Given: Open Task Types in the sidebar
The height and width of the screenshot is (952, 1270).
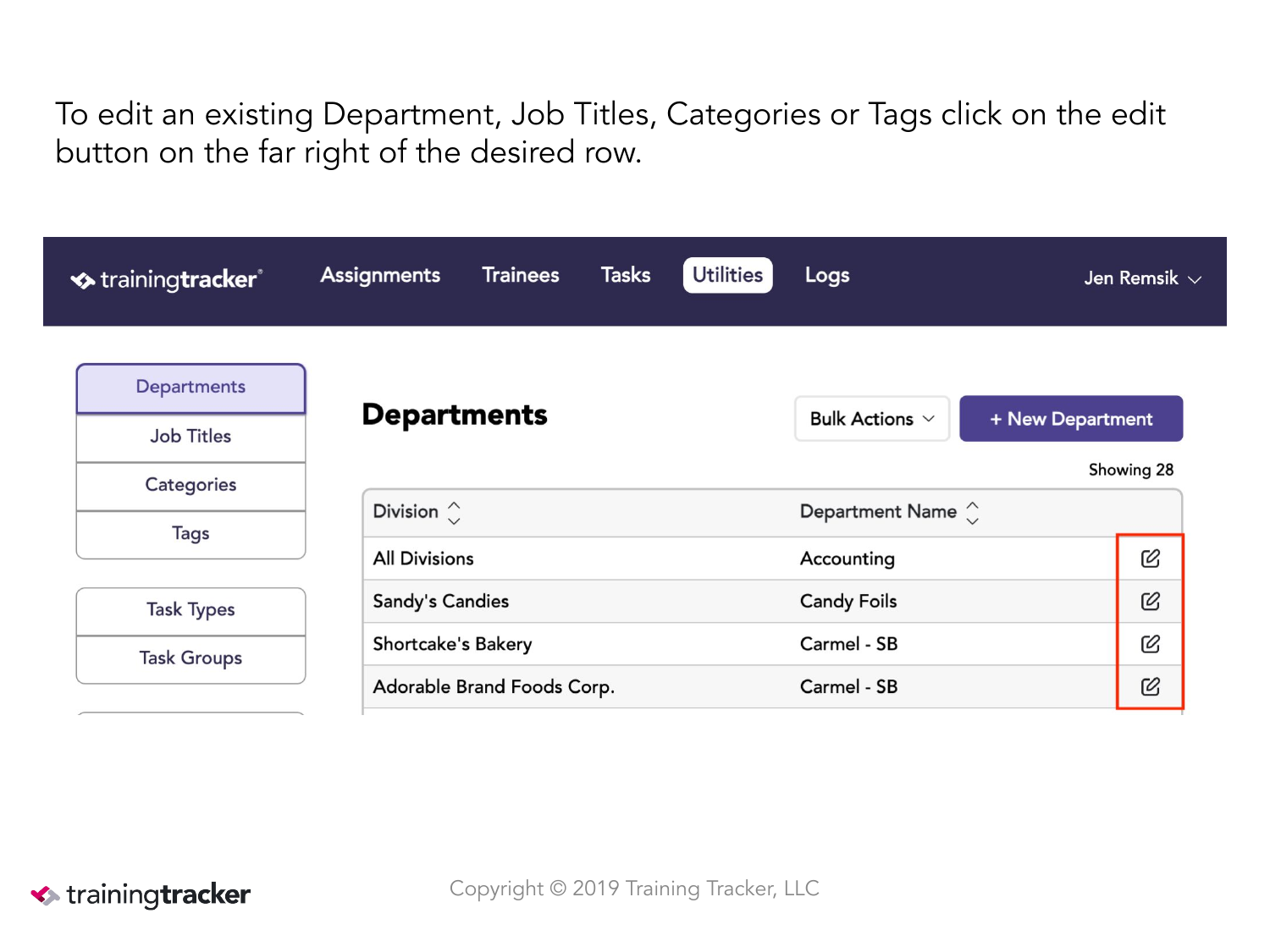Looking at the screenshot, I should (190, 610).
